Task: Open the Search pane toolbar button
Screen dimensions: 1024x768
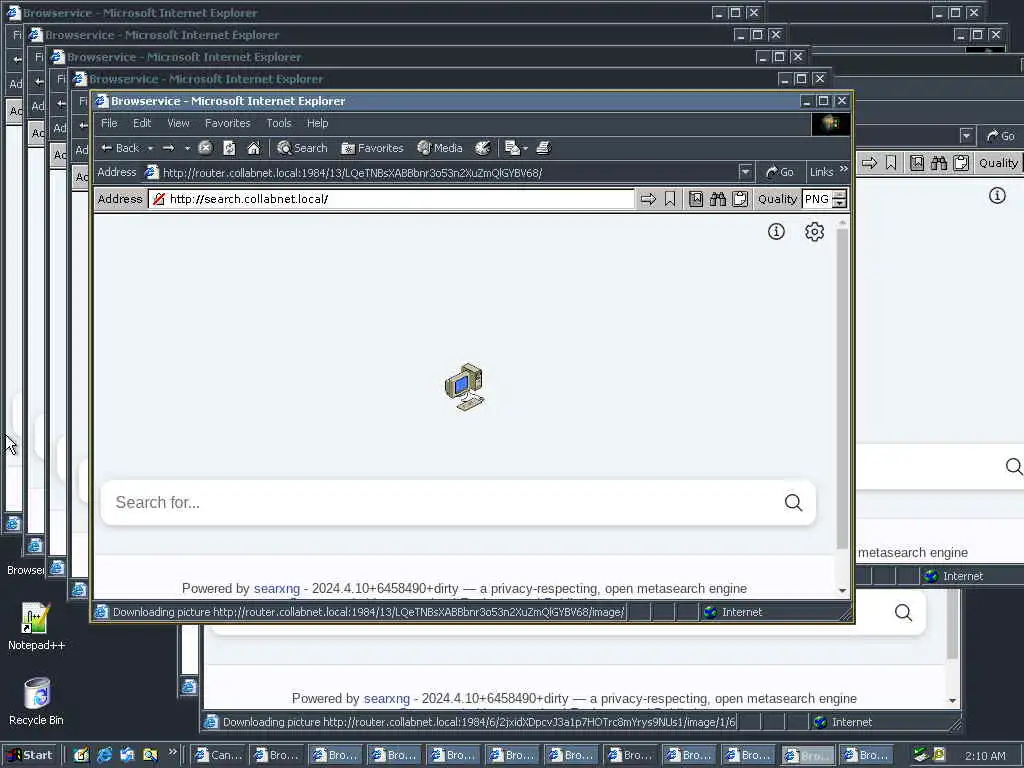Action: 302,148
